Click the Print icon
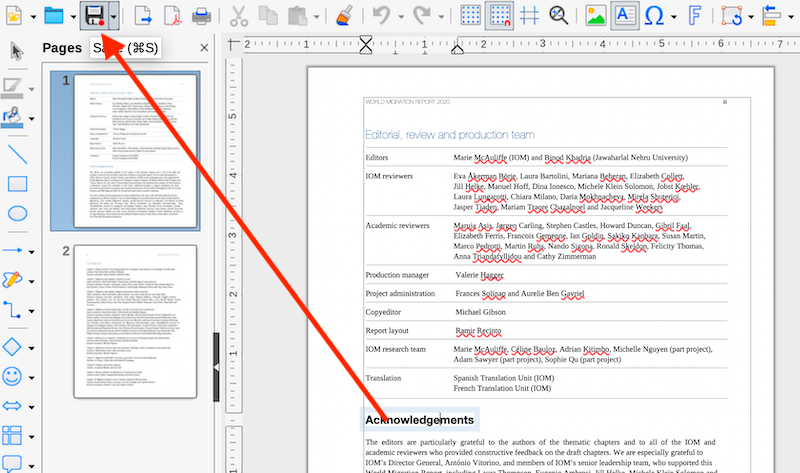800x473 pixels. coord(202,16)
